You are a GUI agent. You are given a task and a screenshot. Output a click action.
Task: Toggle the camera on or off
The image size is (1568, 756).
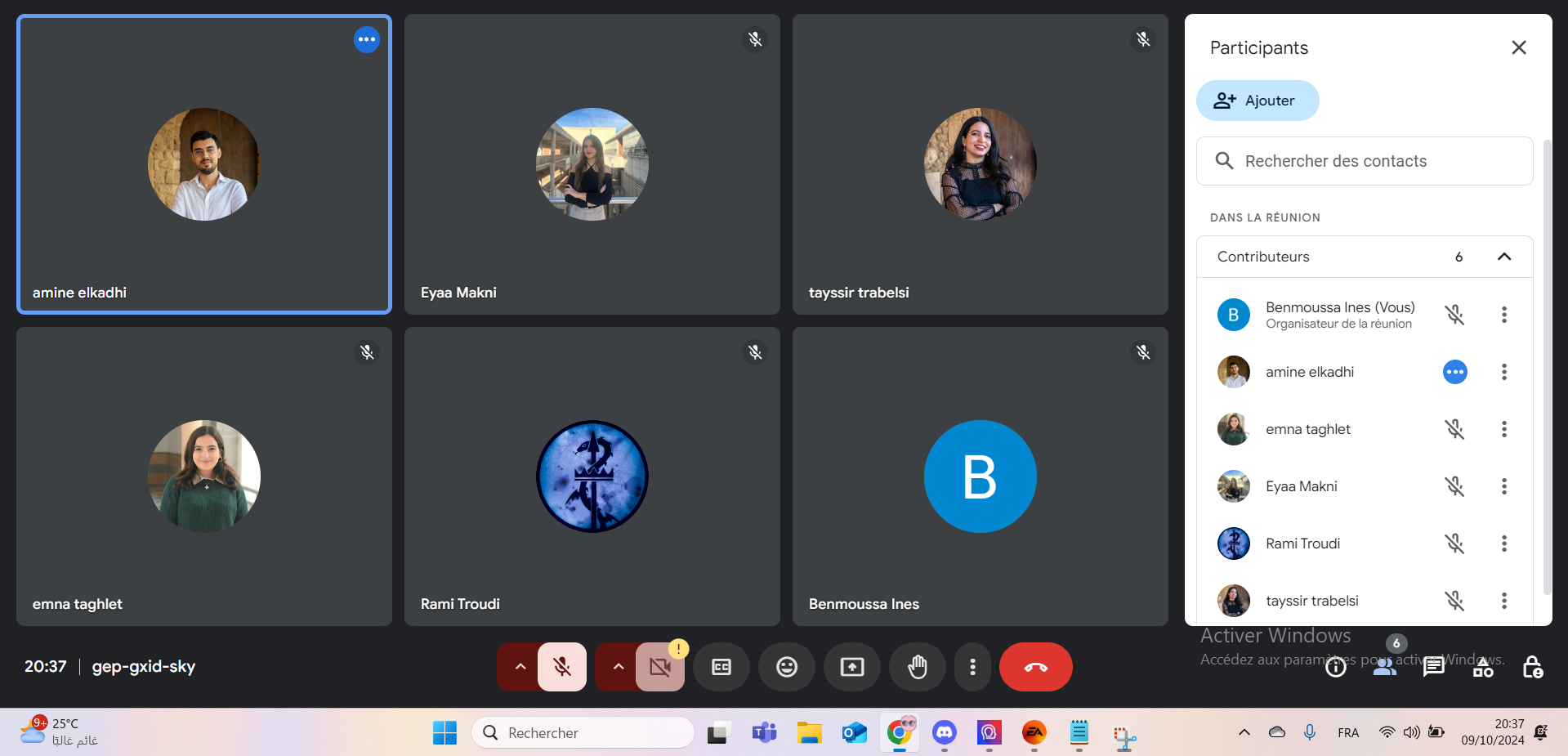[659, 667]
